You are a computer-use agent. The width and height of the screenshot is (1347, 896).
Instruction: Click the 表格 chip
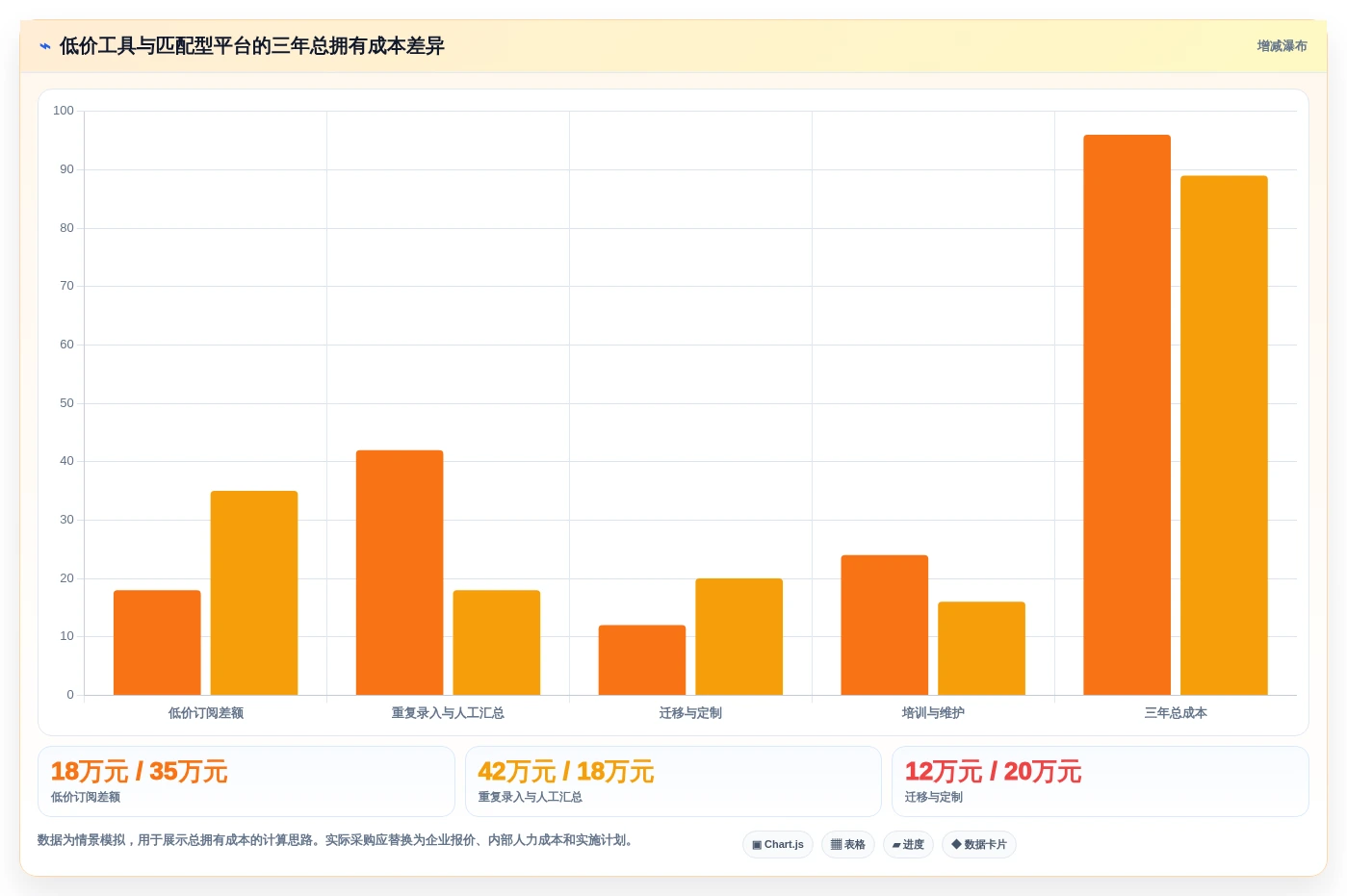pos(848,845)
